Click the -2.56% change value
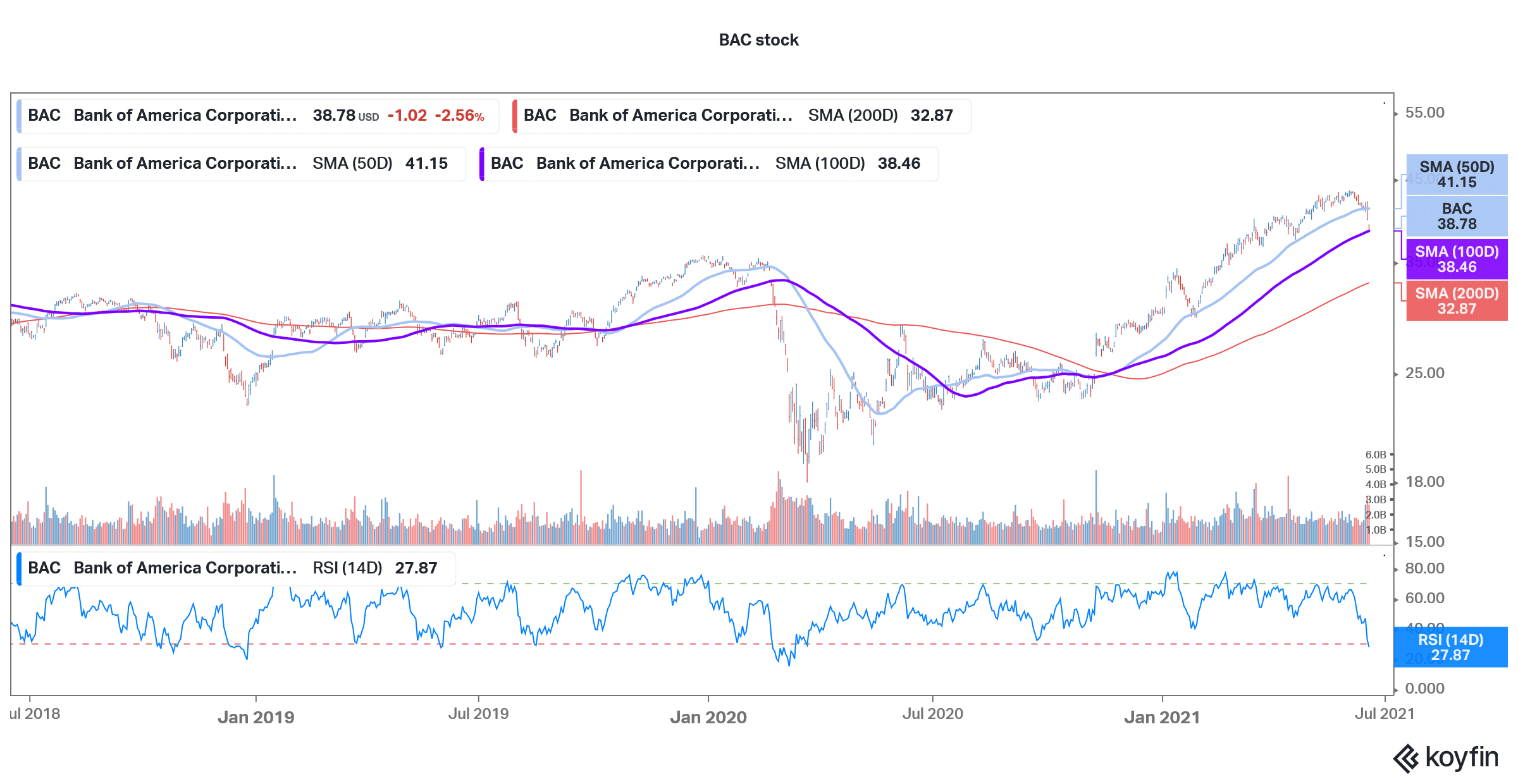This screenshot has height=784, width=1518. (460, 116)
